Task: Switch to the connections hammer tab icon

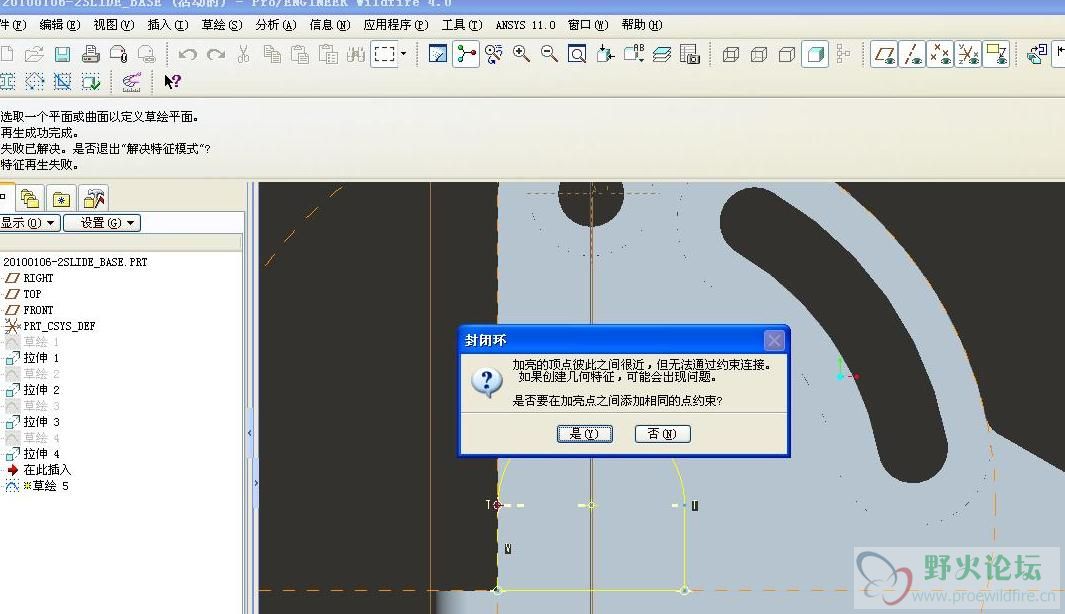Action: click(x=93, y=198)
